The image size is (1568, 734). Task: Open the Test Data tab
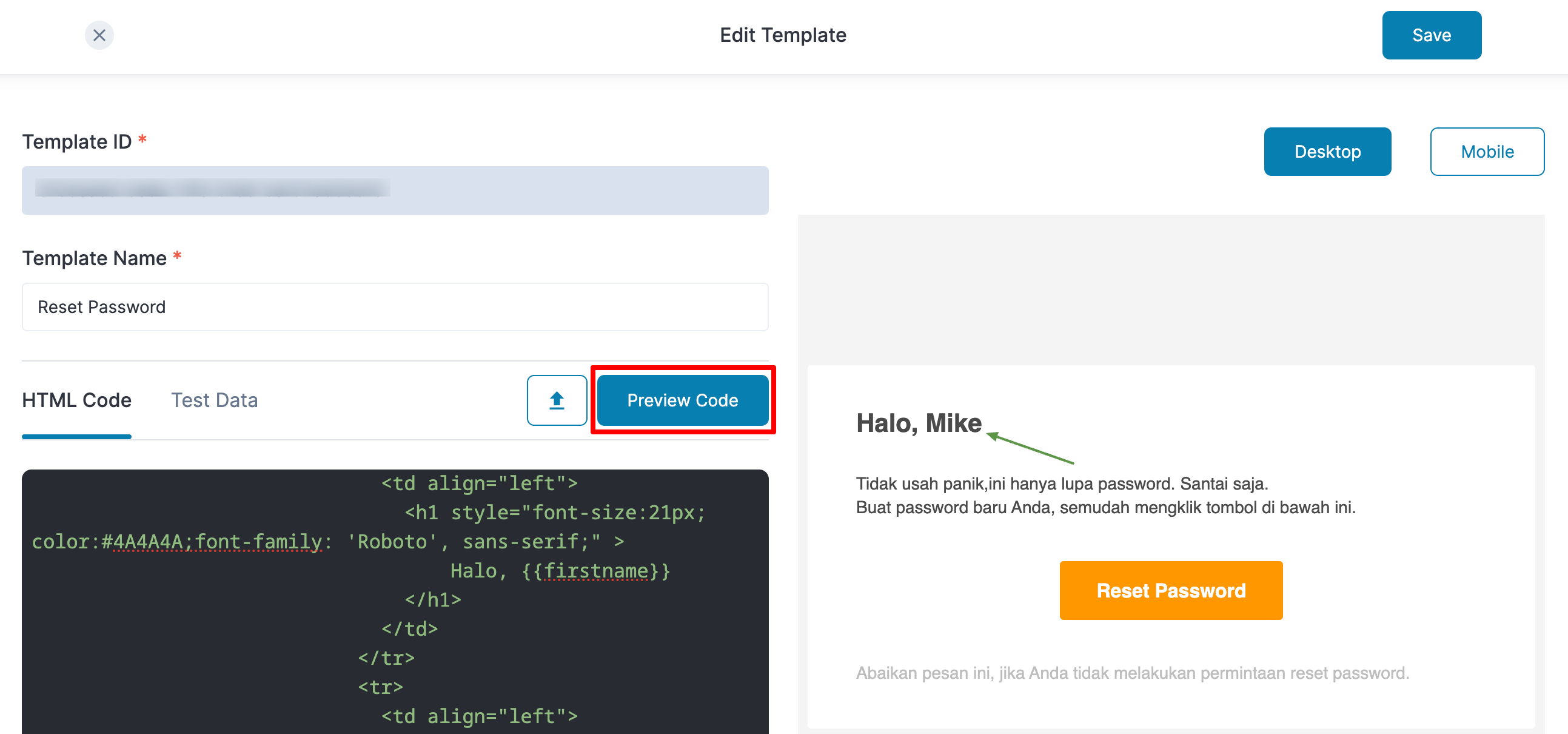(214, 400)
